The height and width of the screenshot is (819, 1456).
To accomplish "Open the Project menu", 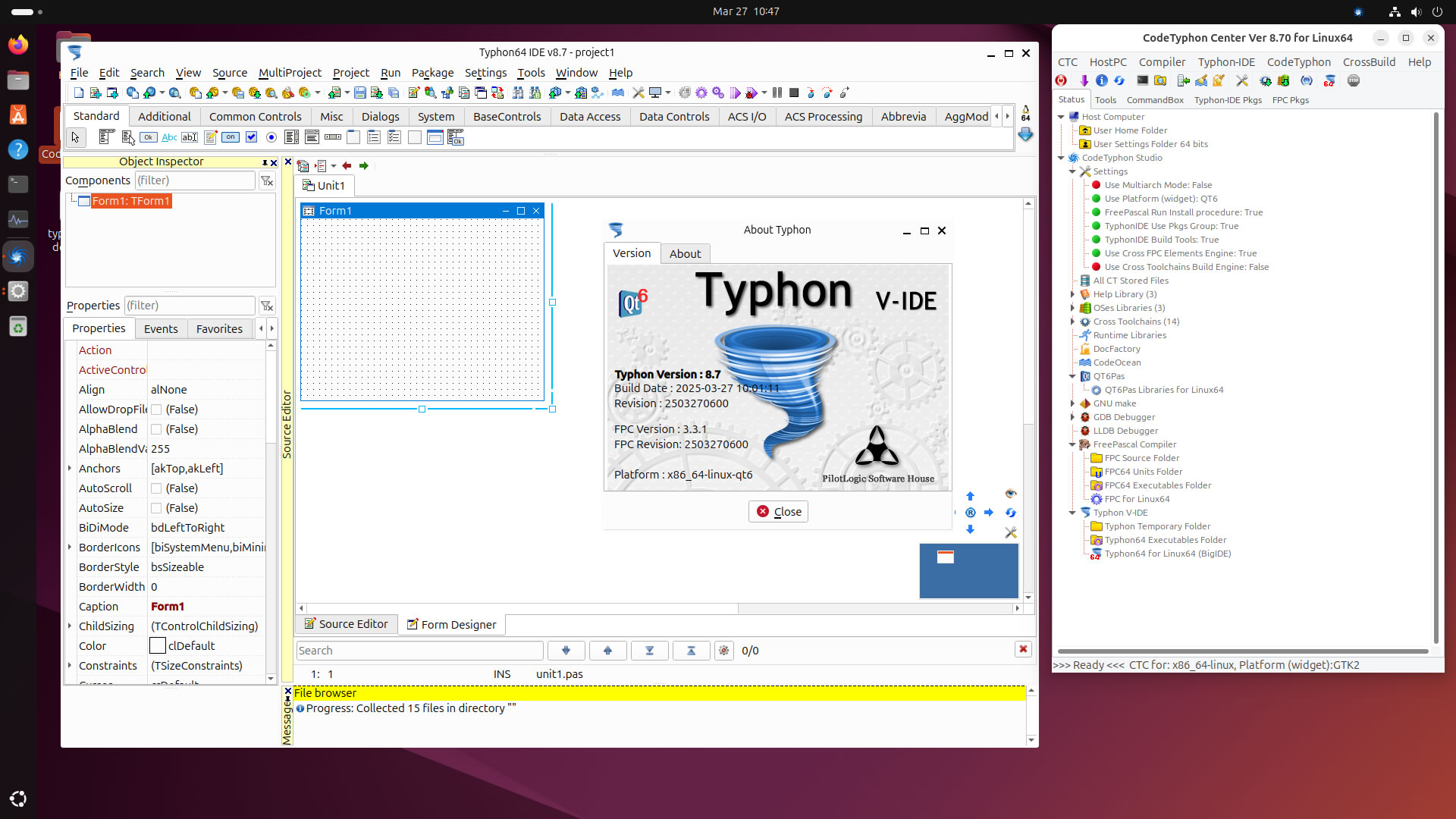I will coord(350,73).
